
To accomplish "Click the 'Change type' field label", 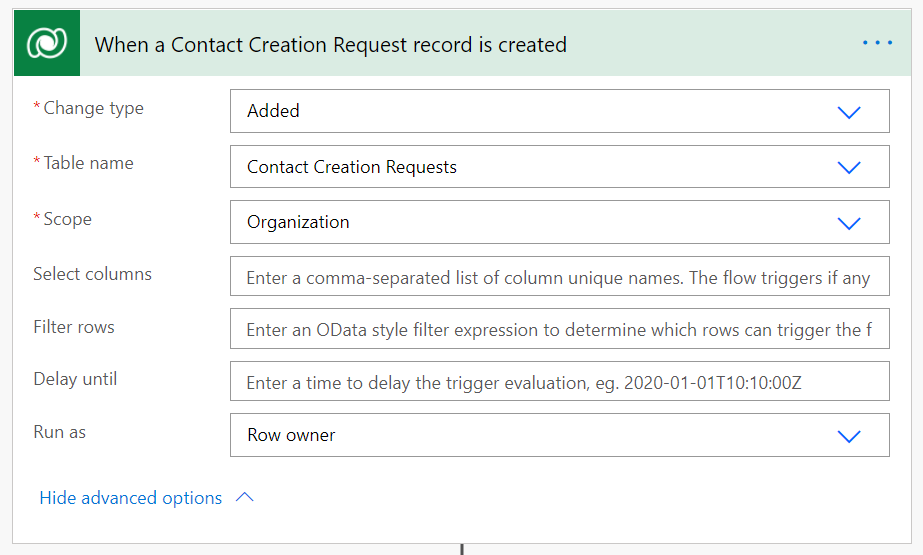I will pos(93,108).
